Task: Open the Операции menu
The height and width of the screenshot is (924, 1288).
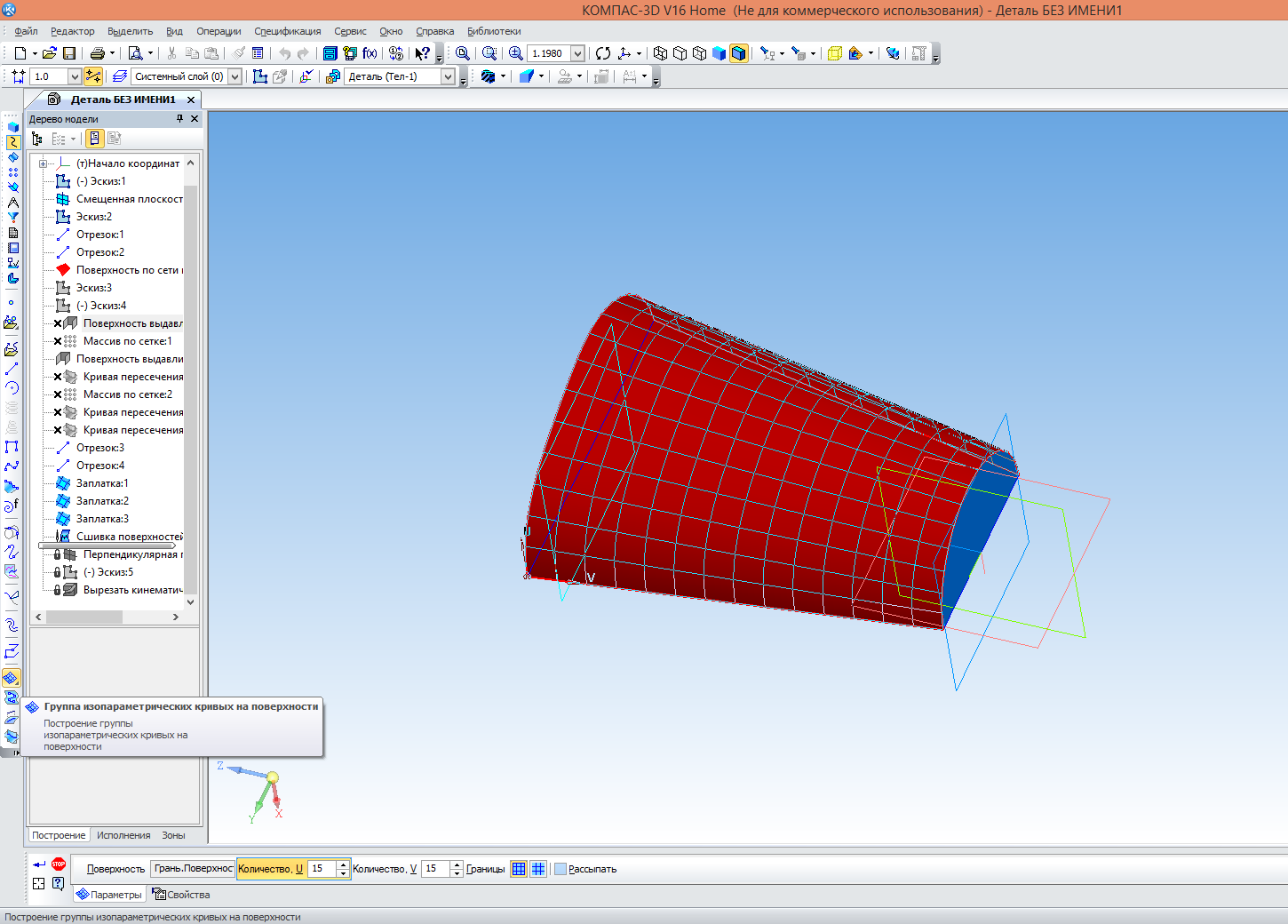Action: tap(219, 31)
